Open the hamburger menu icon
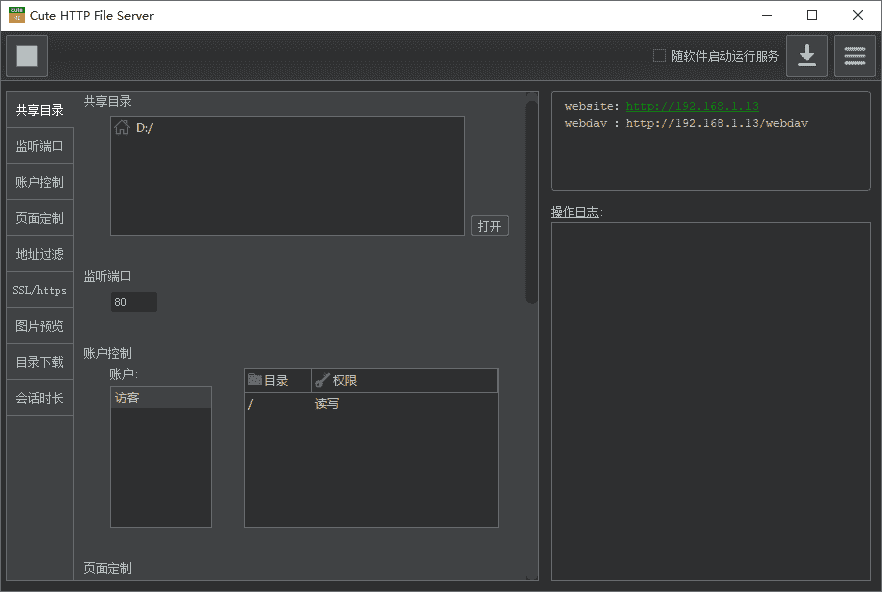Screen dimensions: 882x592 click(x=854, y=56)
